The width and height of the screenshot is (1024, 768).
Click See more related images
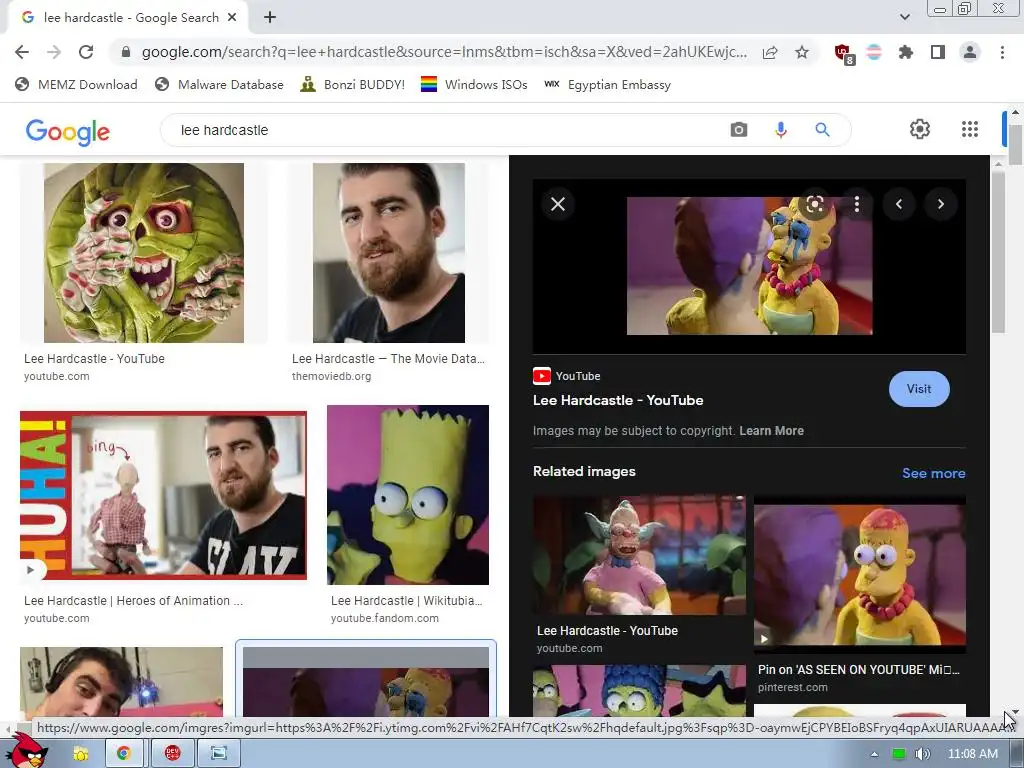[933, 473]
